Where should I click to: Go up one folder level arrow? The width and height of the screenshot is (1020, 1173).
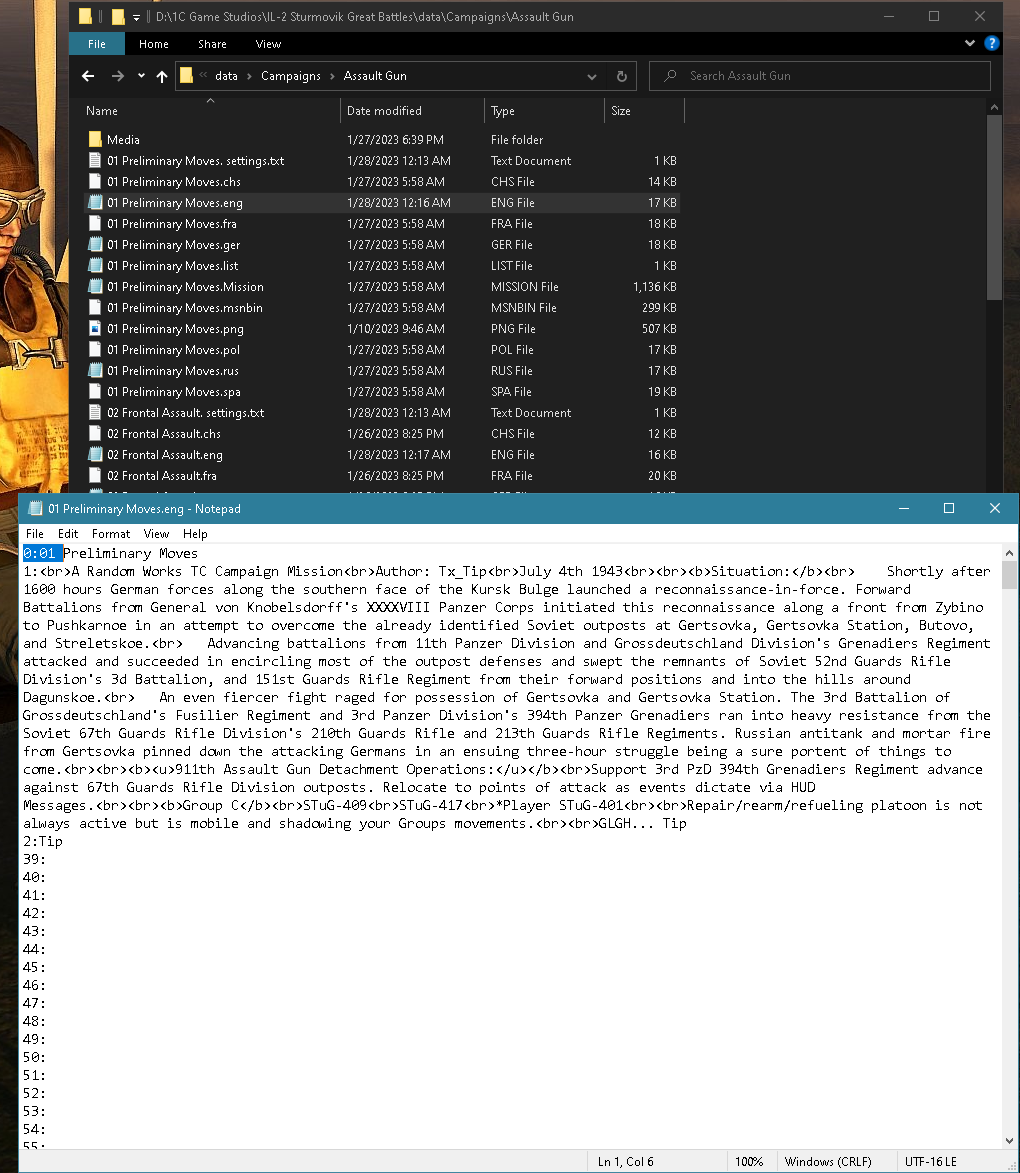tap(162, 76)
